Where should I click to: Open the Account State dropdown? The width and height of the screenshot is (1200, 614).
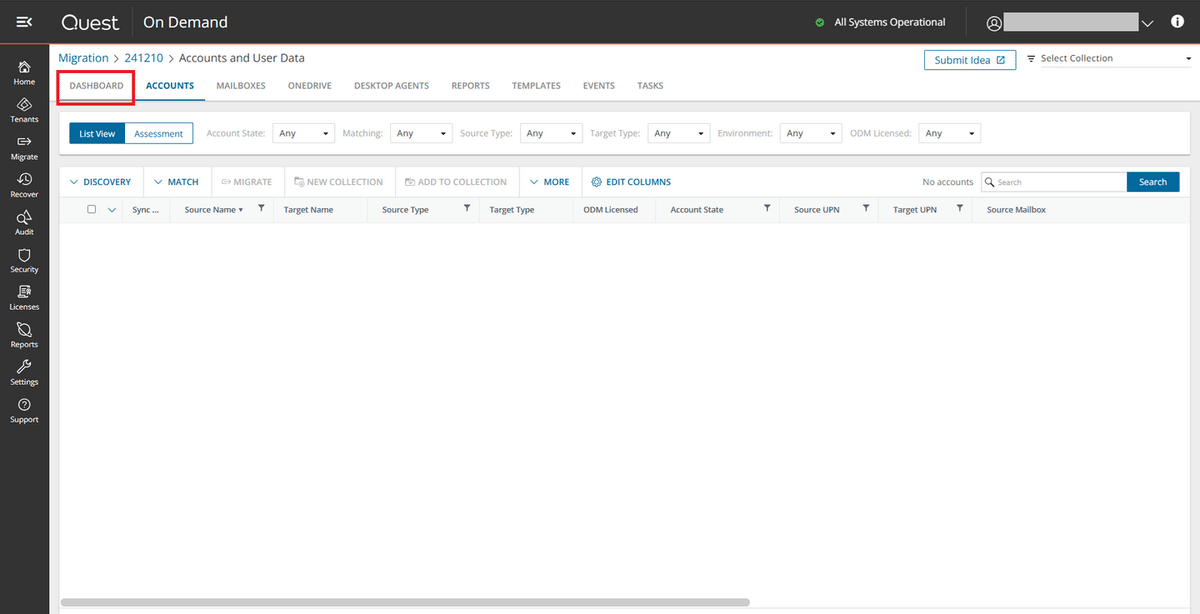[303, 132]
